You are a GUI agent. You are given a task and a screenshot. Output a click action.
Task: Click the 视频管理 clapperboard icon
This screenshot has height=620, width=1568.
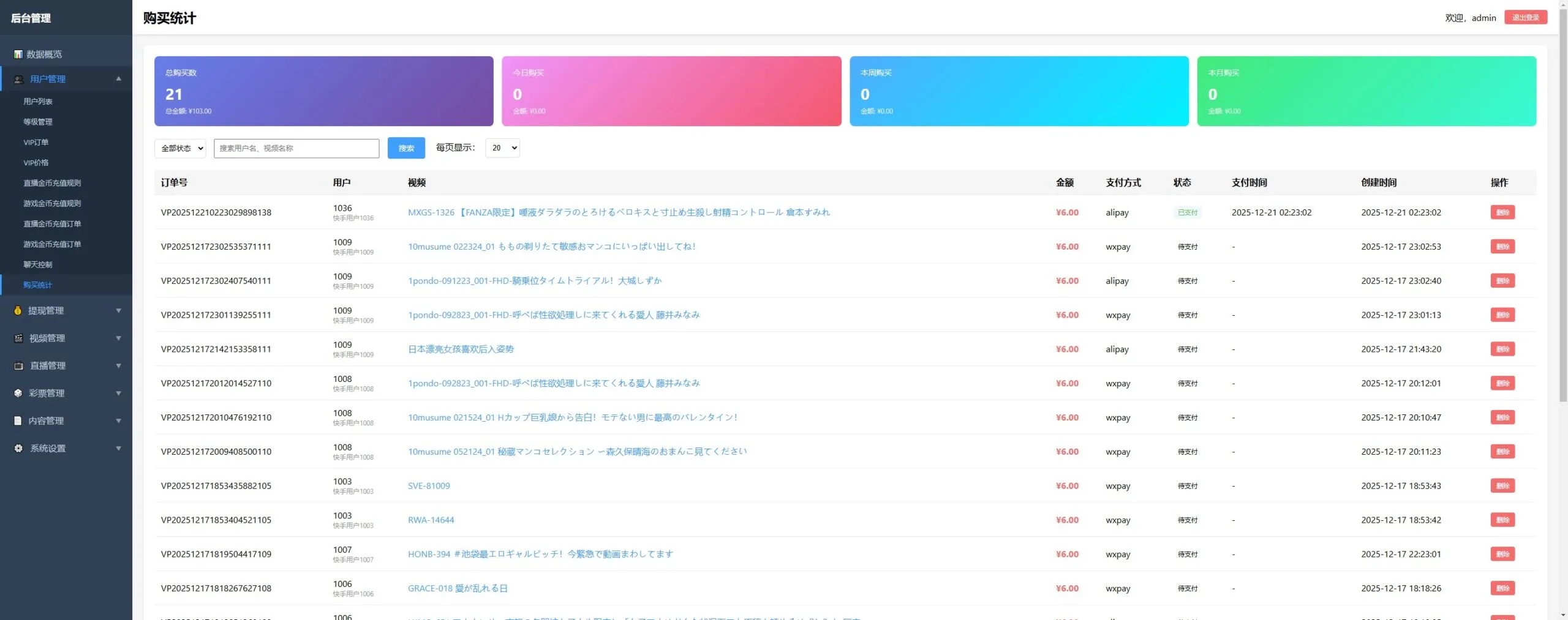[x=18, y=338]
